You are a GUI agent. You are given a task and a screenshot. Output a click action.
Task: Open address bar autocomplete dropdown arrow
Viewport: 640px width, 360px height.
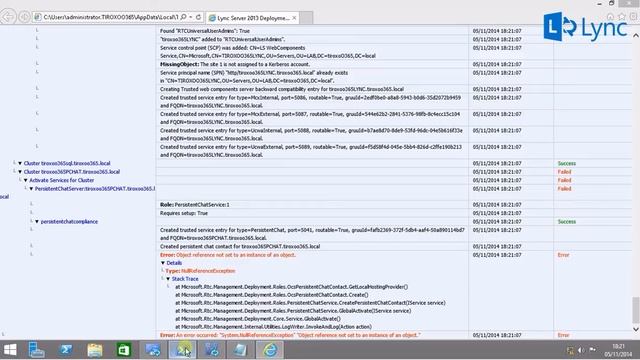click(x=191, y=17)
